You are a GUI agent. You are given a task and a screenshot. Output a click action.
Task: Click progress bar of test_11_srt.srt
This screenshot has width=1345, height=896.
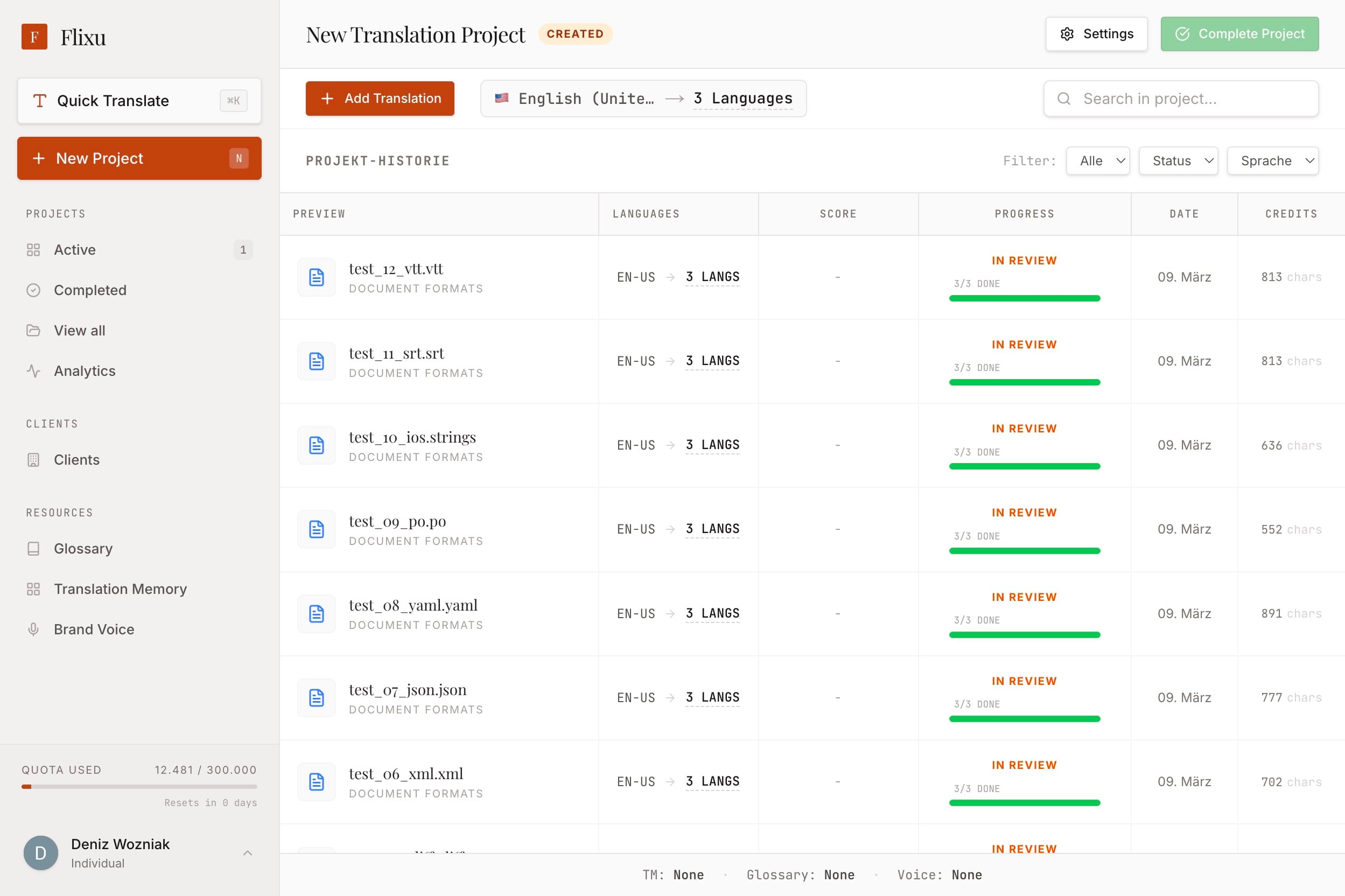pos(1024,382)
